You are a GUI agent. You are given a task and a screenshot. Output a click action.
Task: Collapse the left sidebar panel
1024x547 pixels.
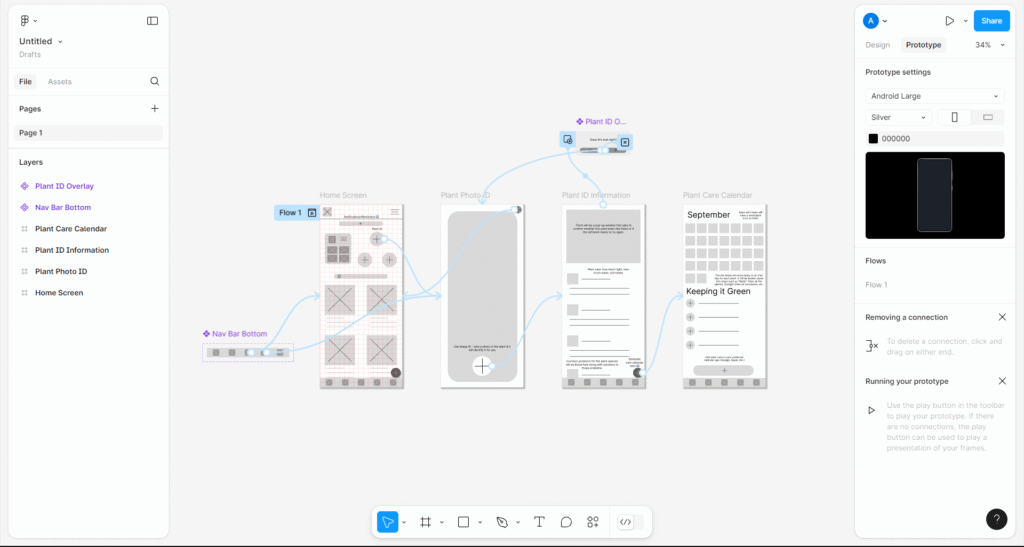tap(152, 20)
